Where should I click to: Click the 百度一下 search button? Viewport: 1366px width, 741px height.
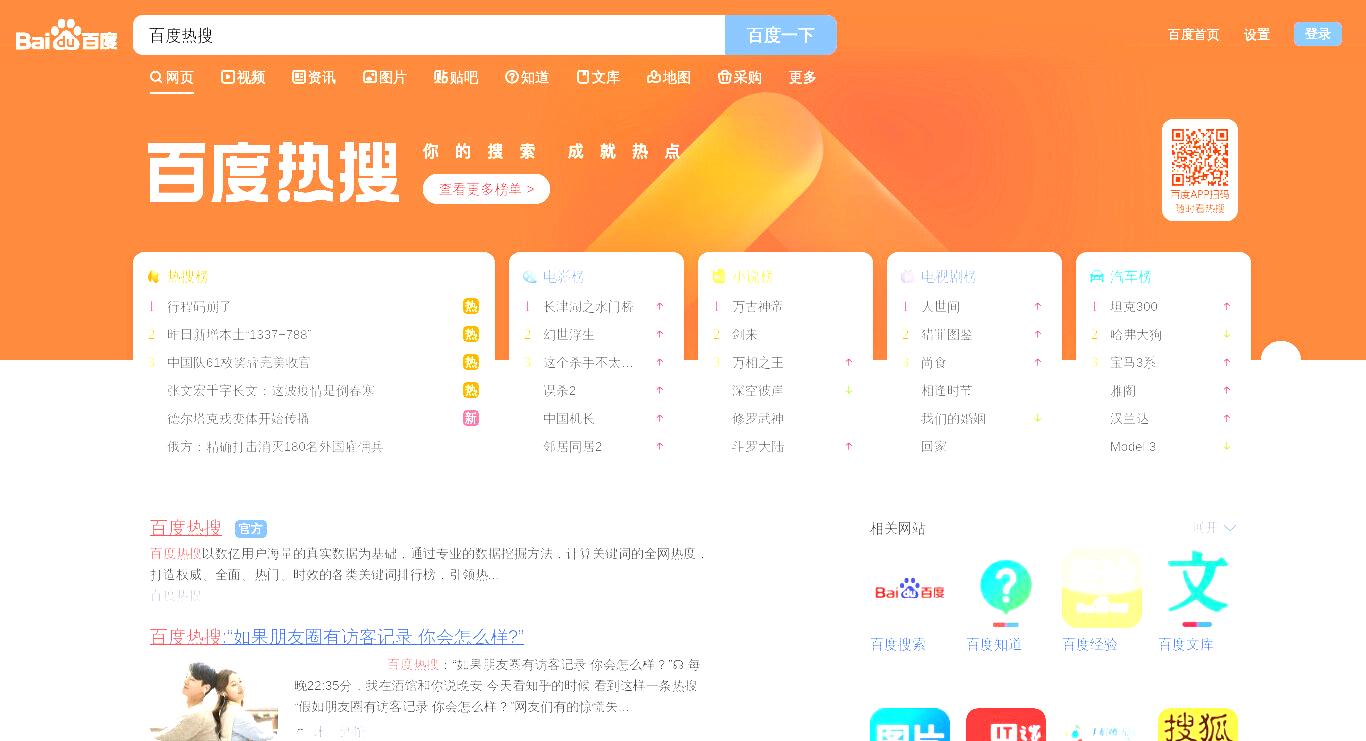[781, 35]
